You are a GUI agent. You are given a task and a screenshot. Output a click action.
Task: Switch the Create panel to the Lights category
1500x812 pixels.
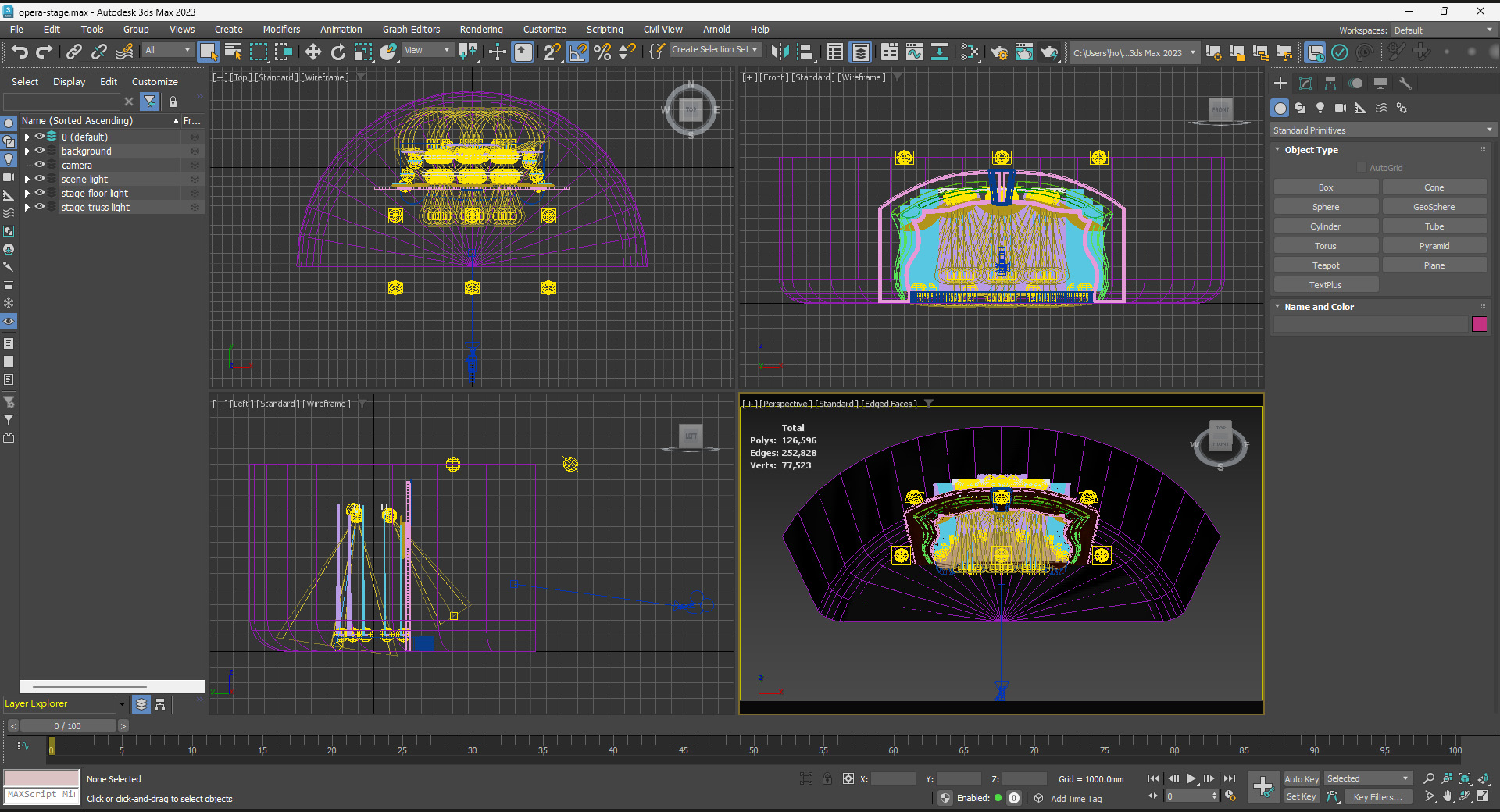1320,109
